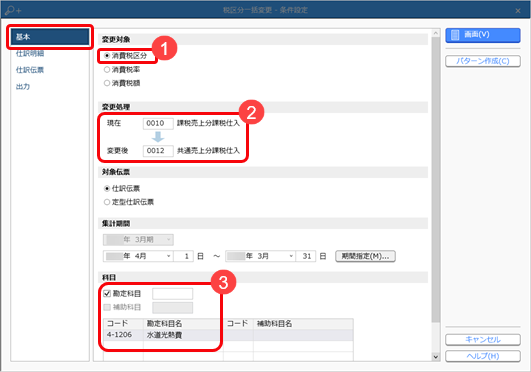Screen dimensions: 531x372
Task: Open the end month 3月 dropdown
Action: [x=260, y=256]
